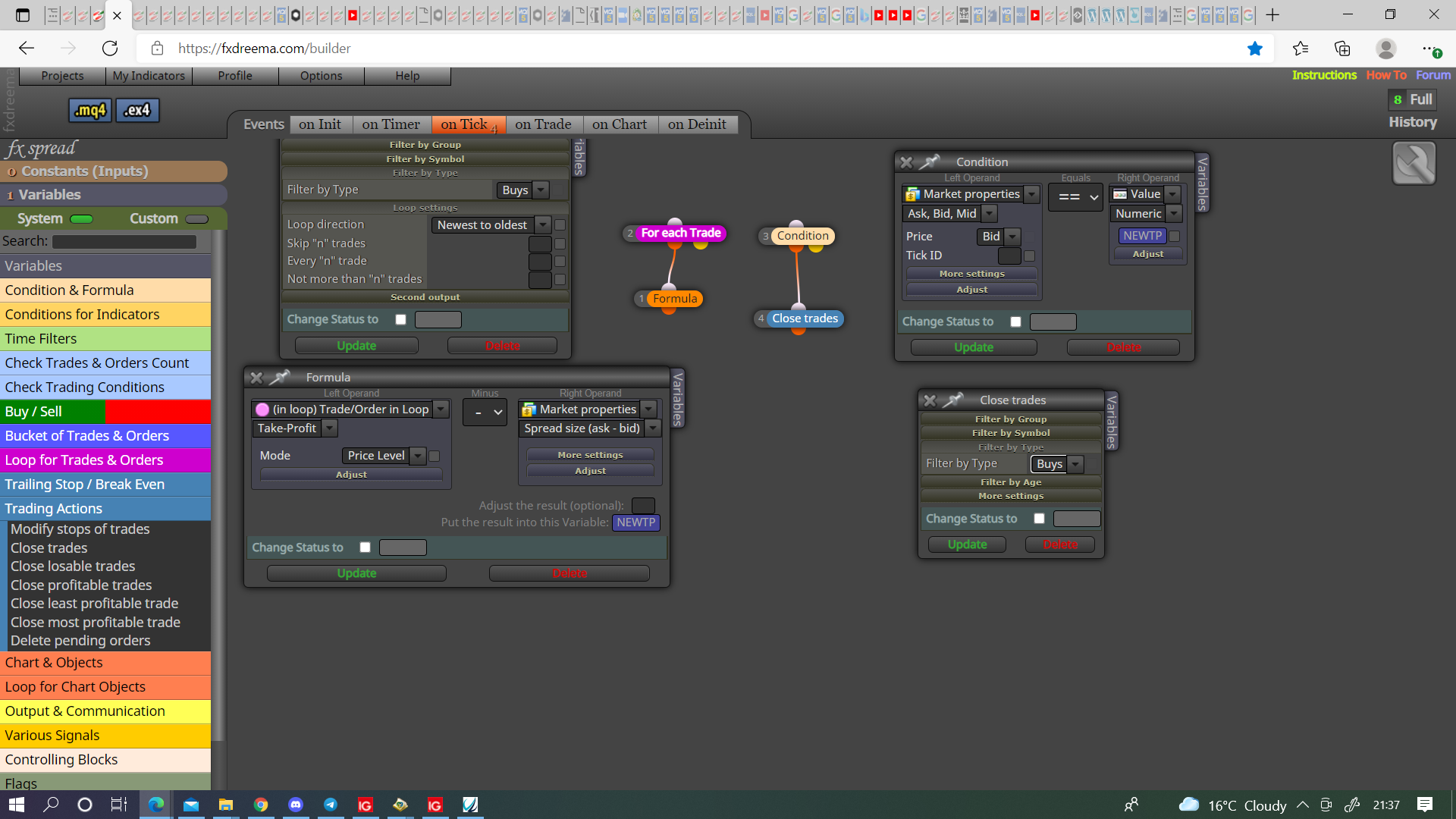Pin the Condition panel

[x=930, y=162]
